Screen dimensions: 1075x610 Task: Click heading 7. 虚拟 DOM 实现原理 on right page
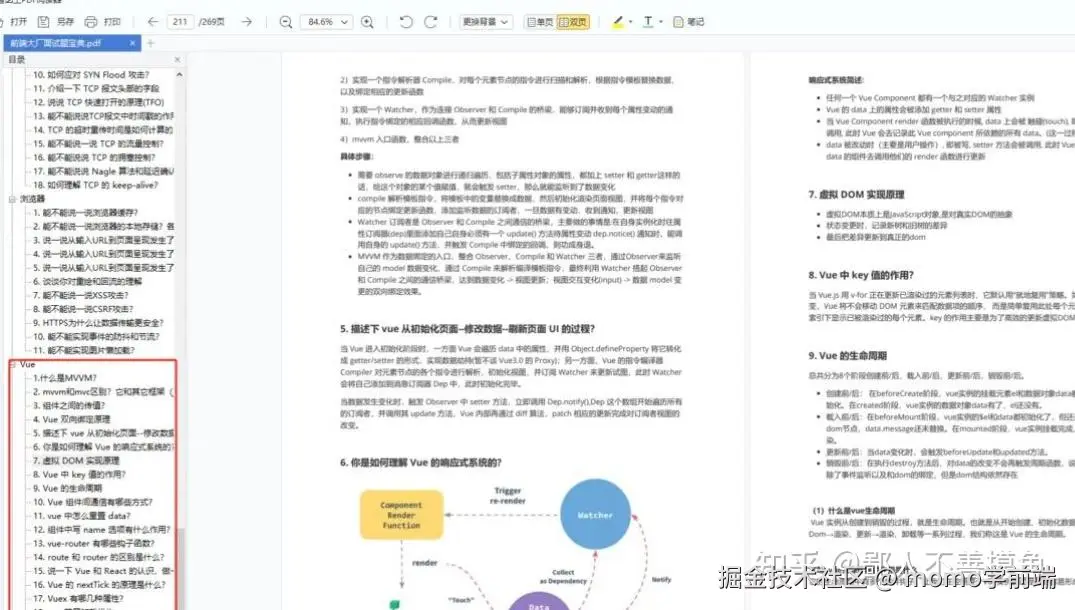pos(856,195)
